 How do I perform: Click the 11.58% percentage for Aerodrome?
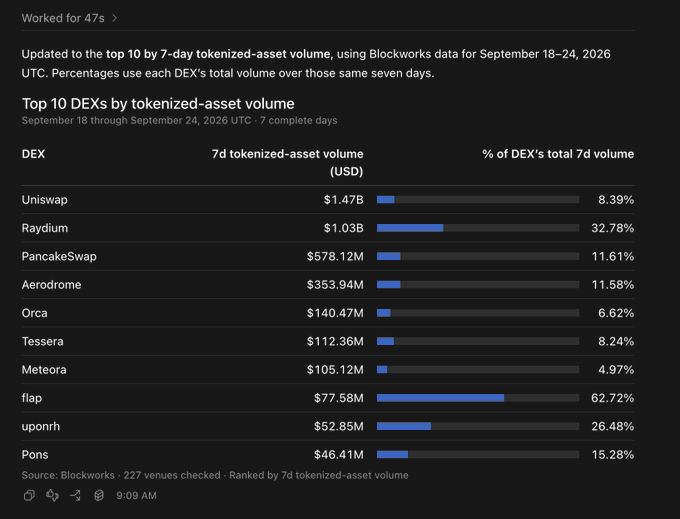coord(613,285)
